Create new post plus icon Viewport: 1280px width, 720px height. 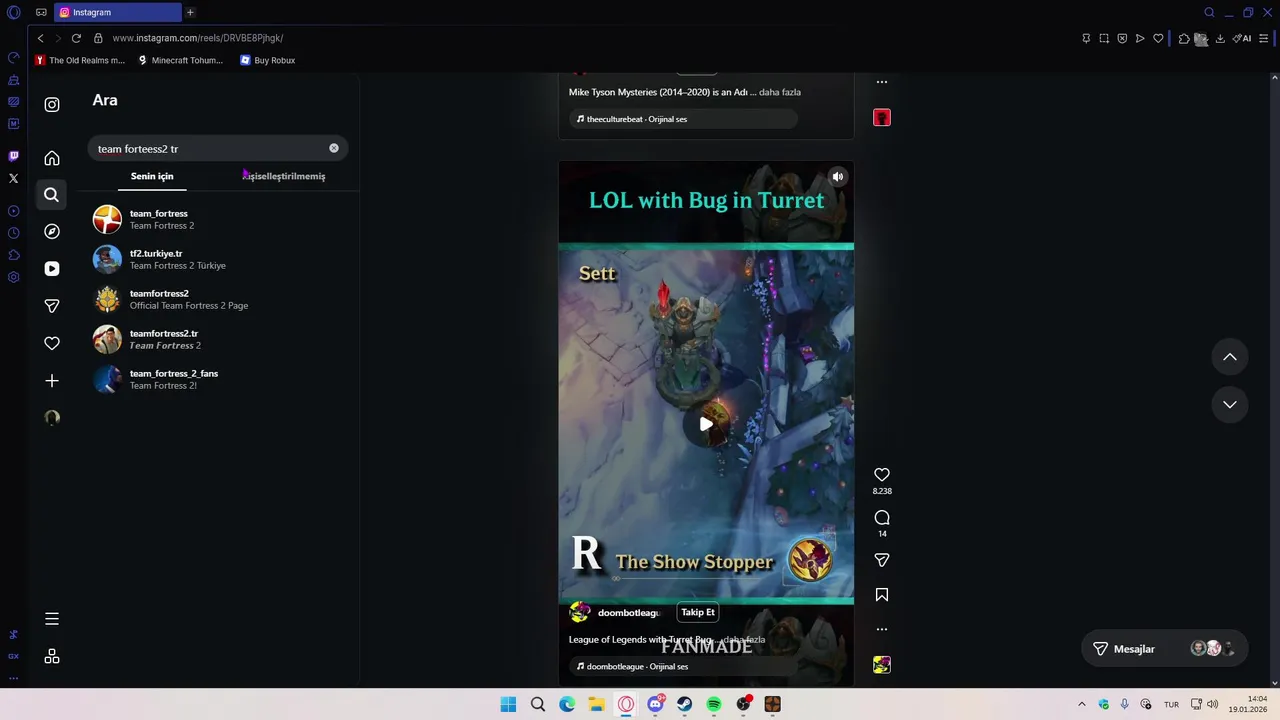coord(52,381)
